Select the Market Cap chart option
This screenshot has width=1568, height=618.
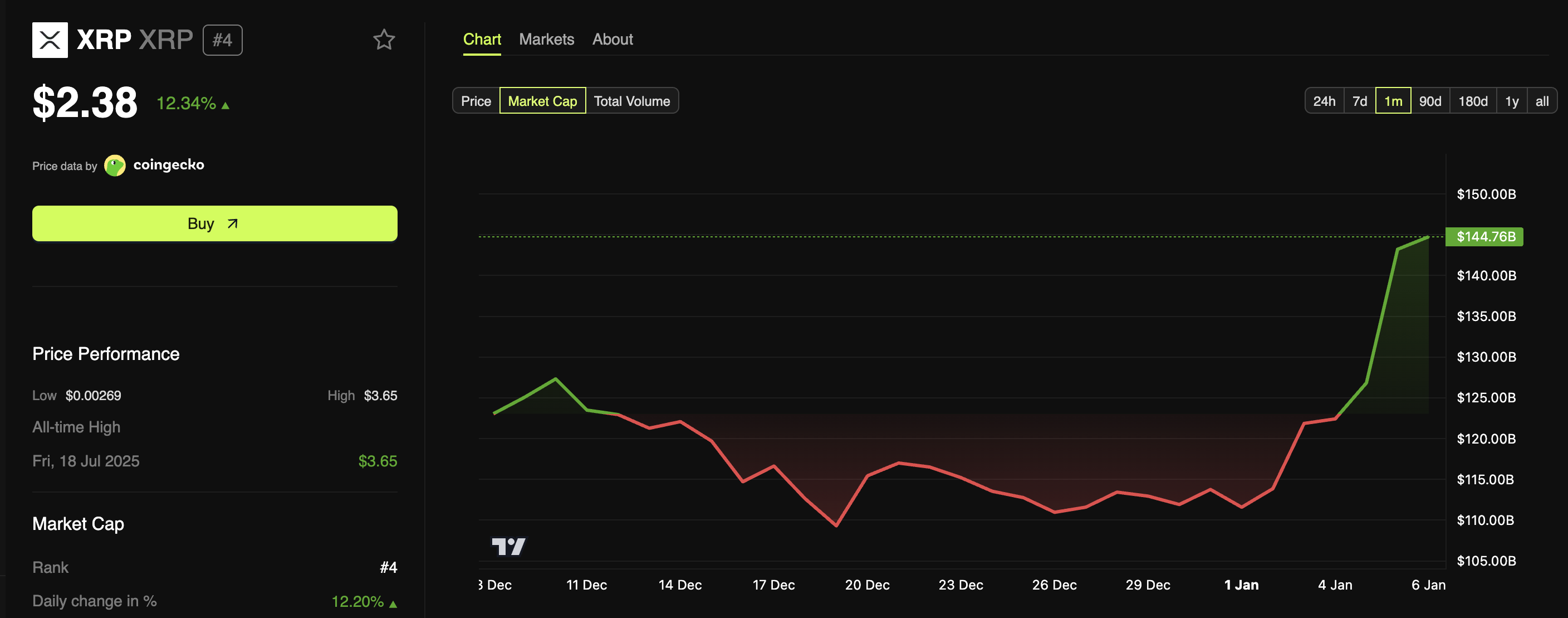(542, 101)
